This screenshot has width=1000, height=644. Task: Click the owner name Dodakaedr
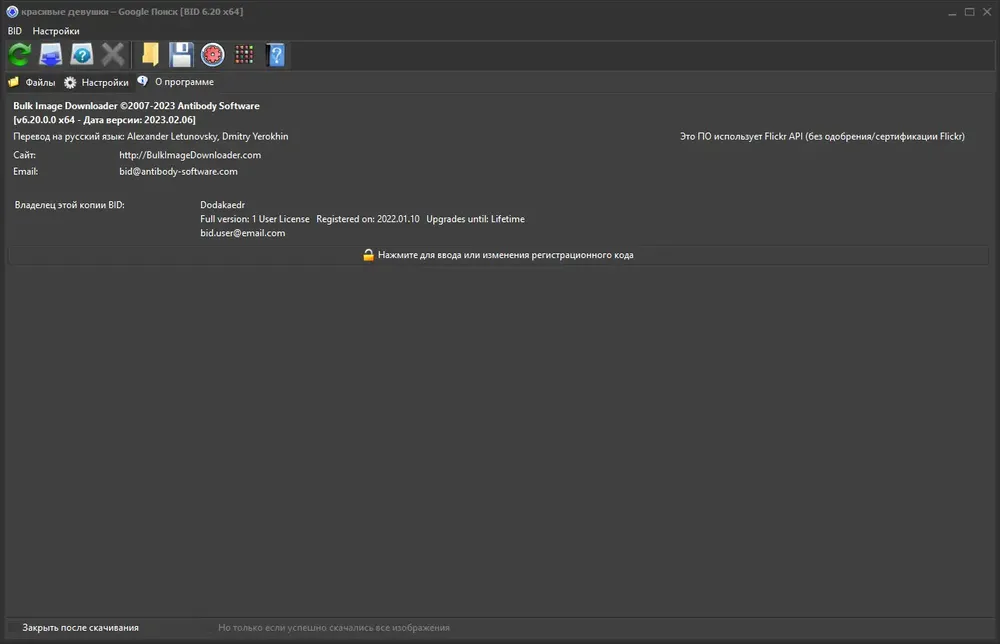(223, 205)
